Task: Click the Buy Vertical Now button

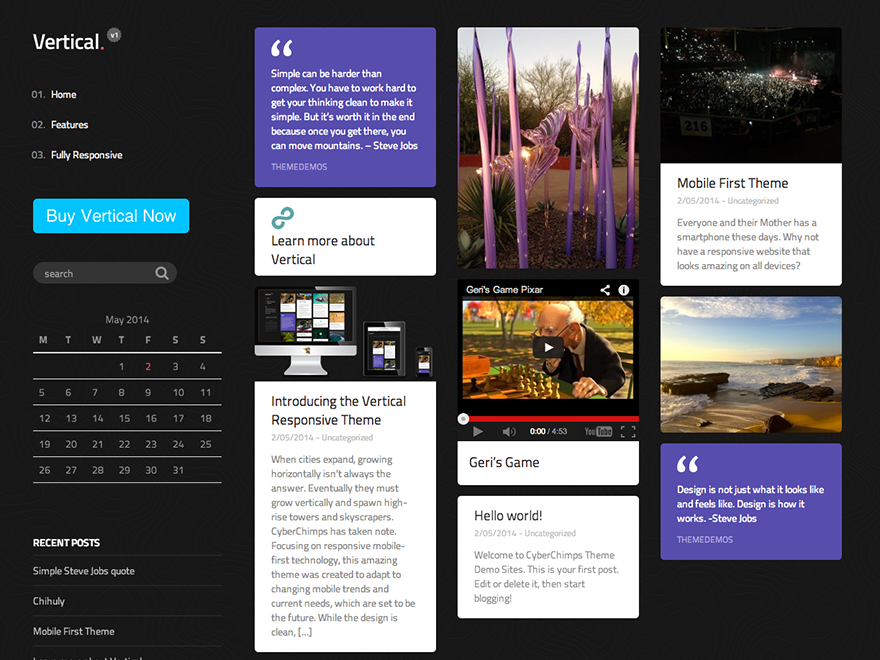Action: [111, 216]
